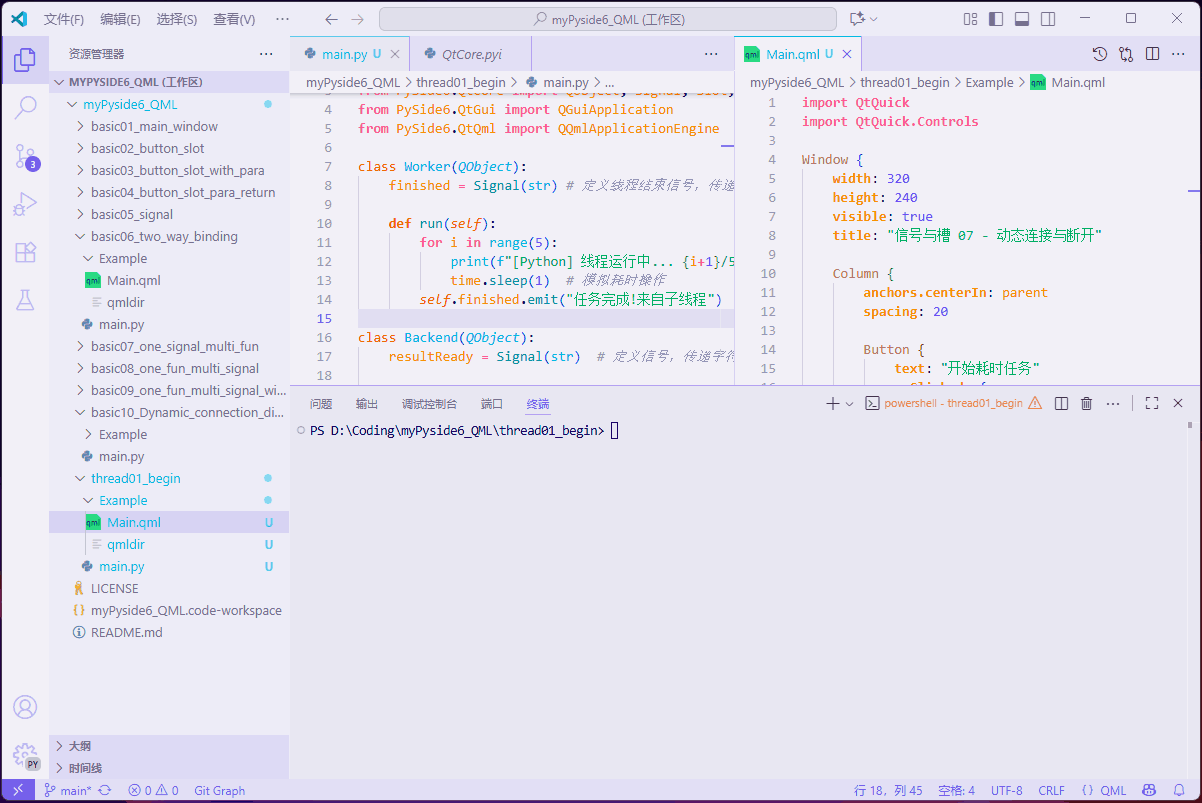Maximize the terminal panel size

pyautogui.click(x=1152, y=403)
